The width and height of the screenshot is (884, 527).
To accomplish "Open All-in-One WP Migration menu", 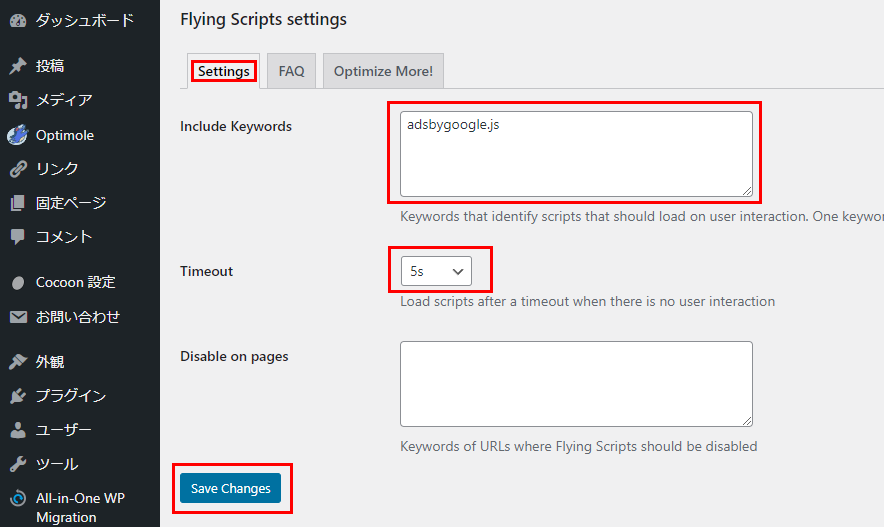I will pyautogui.click(x=79, y=508).
